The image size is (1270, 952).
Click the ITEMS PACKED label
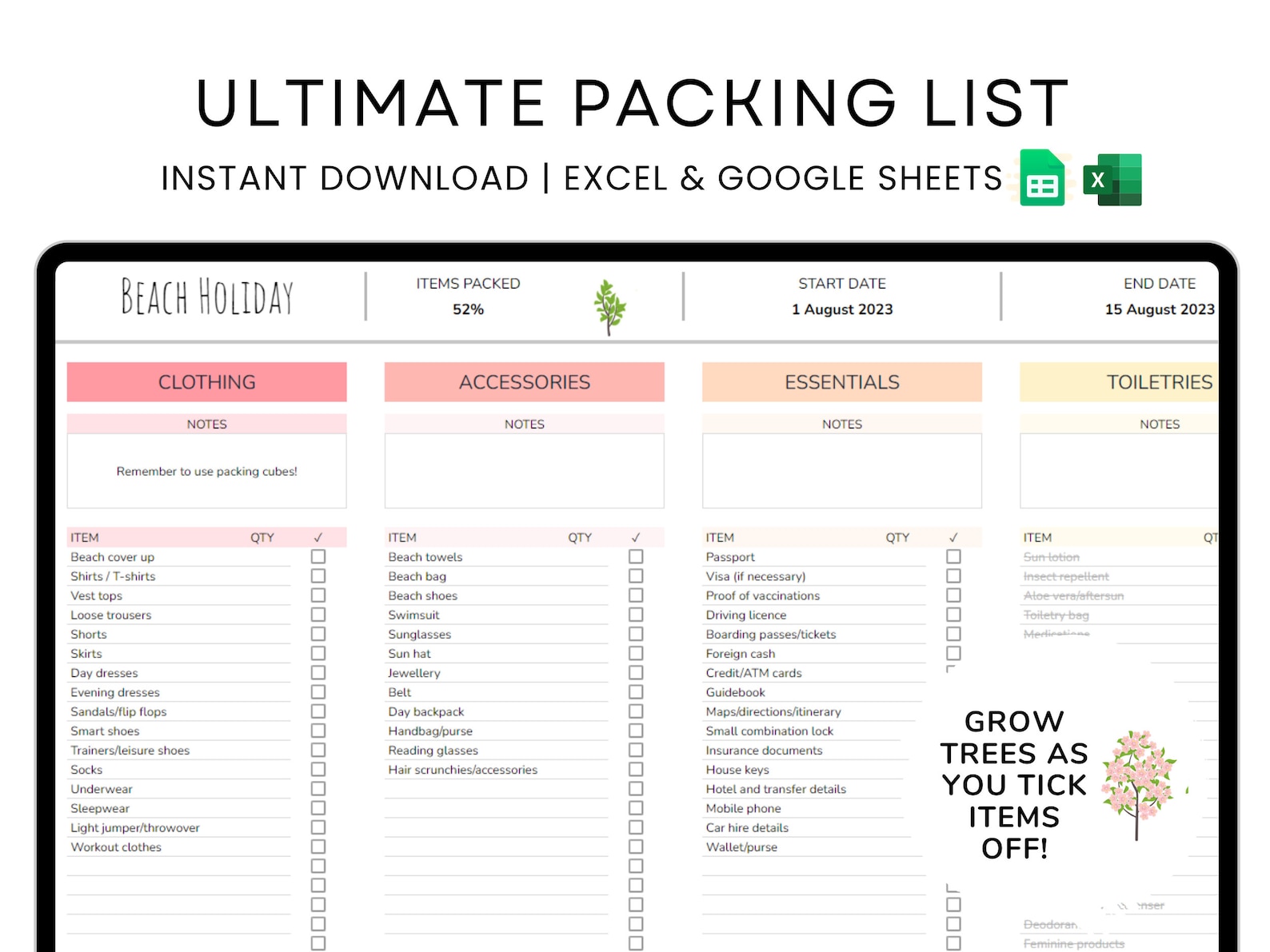click(x=468, y=284)
